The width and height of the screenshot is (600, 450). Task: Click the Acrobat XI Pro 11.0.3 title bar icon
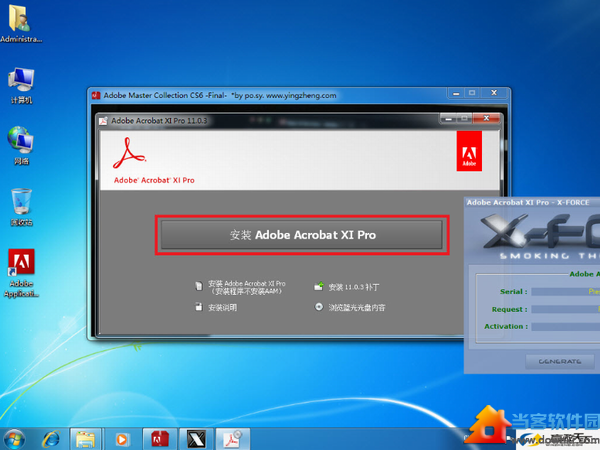[103, 121]
